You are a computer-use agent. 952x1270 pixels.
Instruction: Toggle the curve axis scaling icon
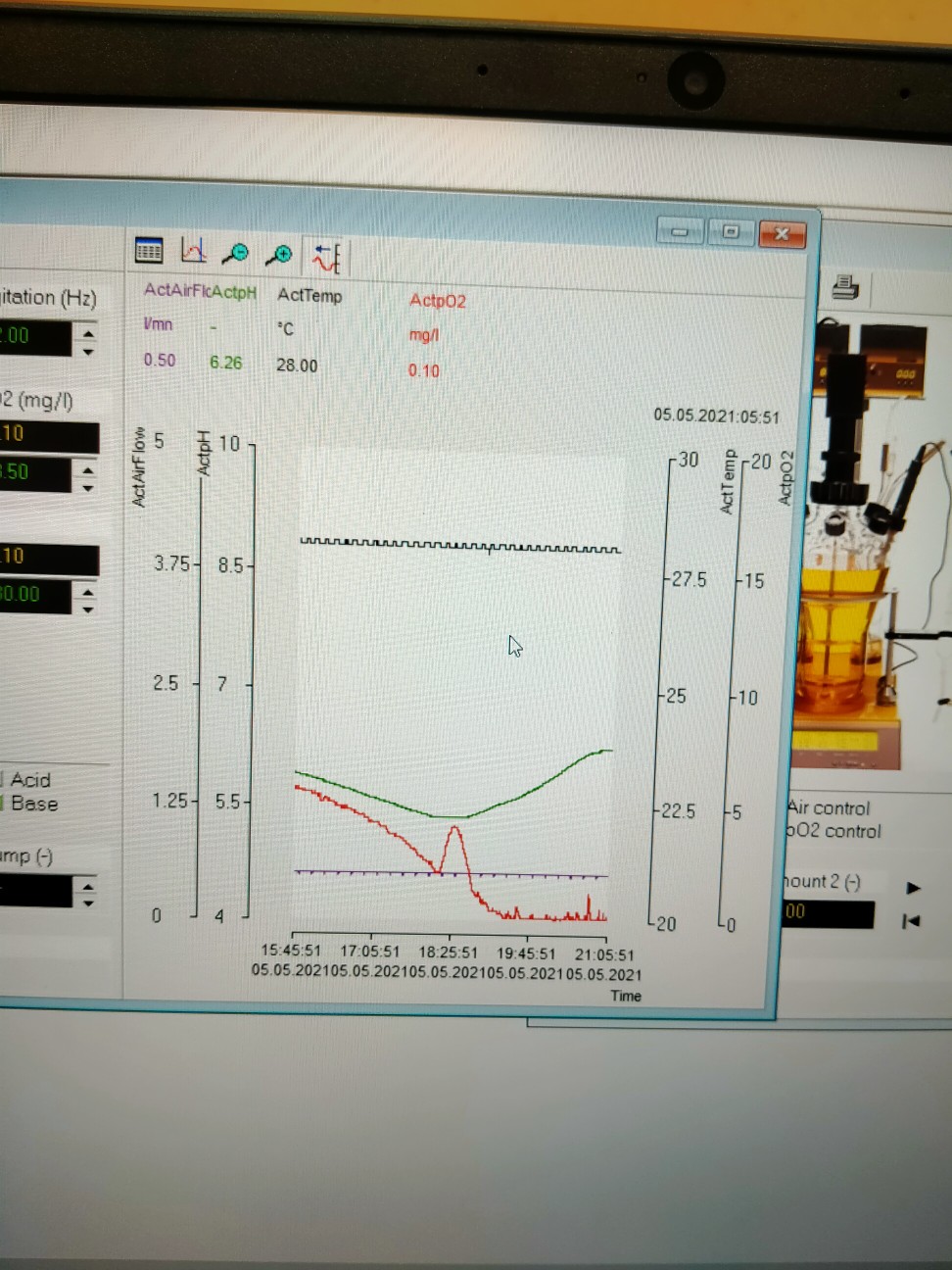pyautogui.click(x=326, y=258)
